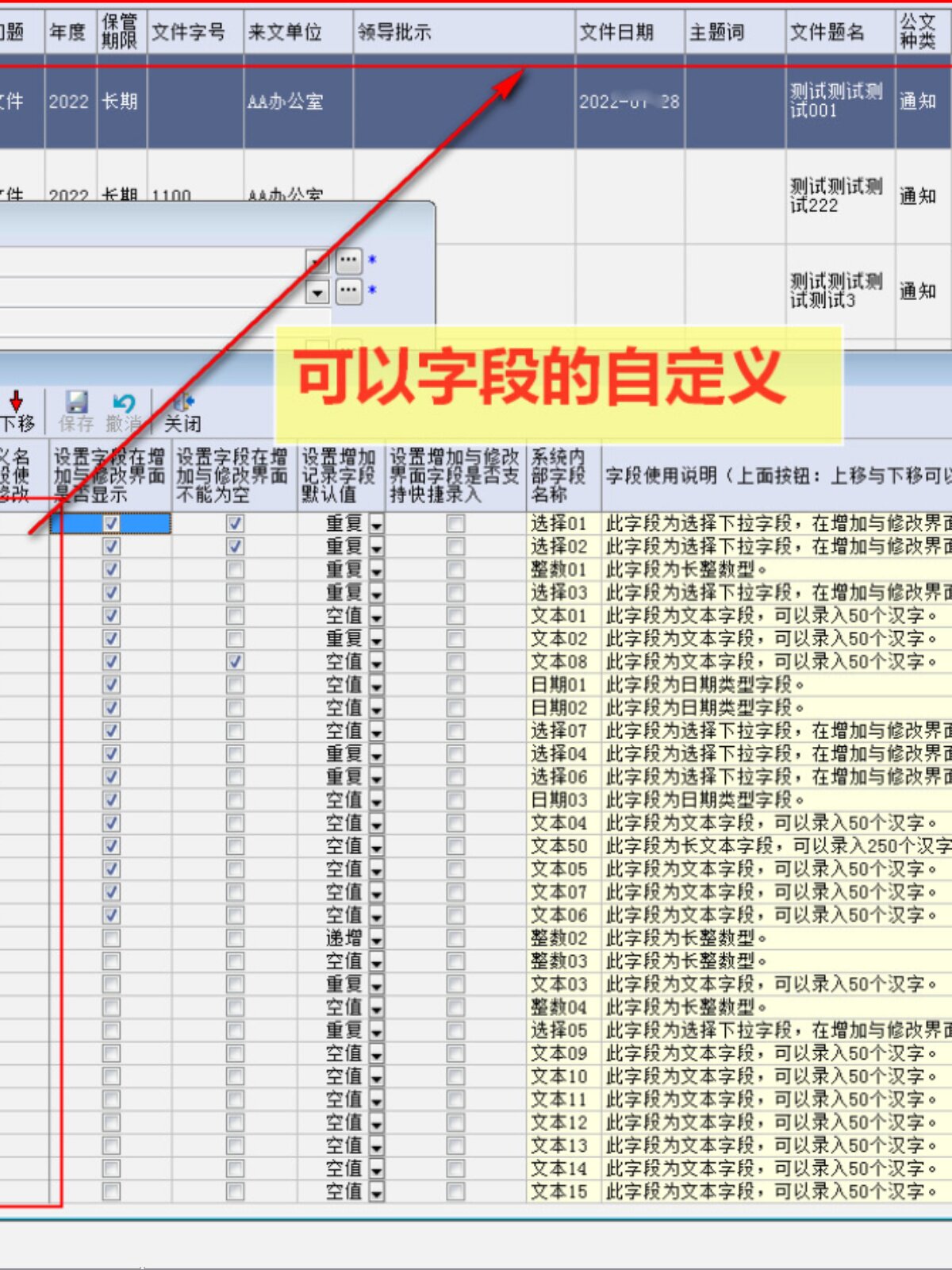This screenshot has height=1270, width=952.
Task: Open default value dropdown for 文本01 row
Action: point(376,616)
